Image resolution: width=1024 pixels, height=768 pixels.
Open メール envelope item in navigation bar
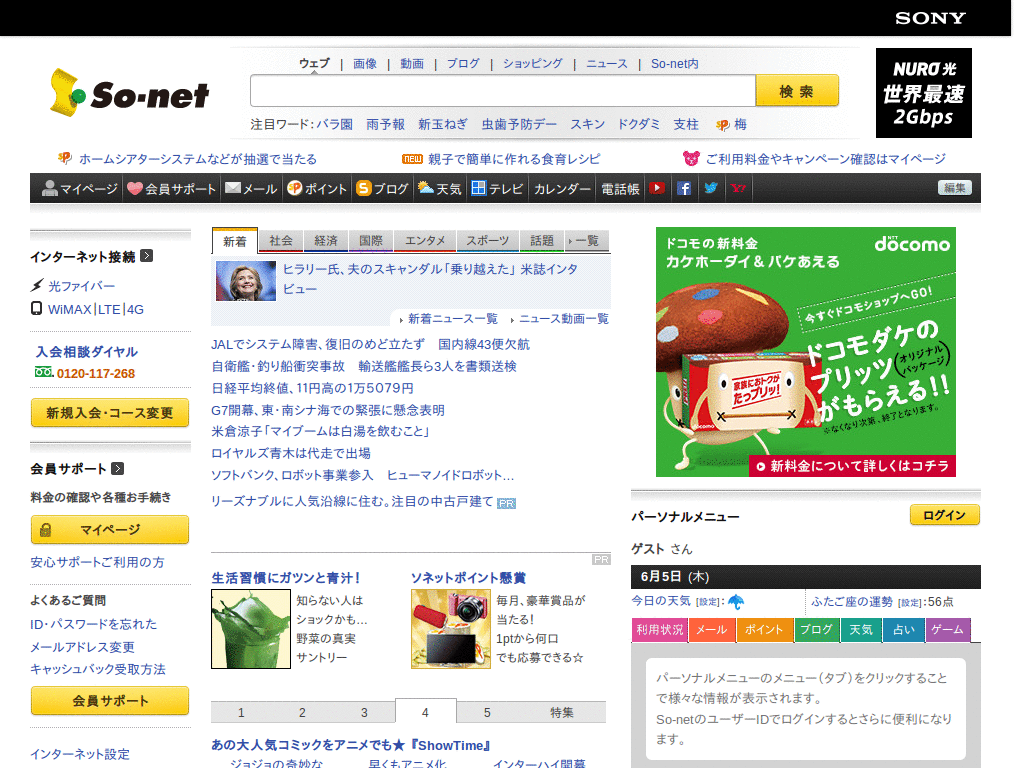pos(251,188)
